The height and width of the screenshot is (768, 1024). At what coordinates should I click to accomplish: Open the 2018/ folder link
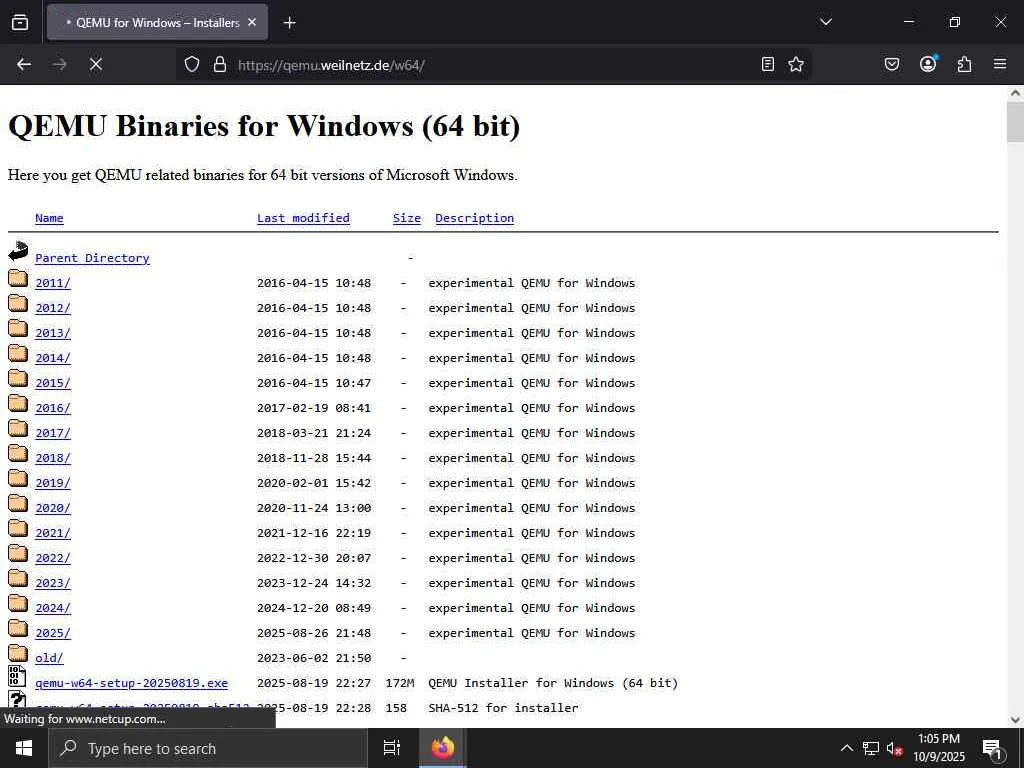pos(53,458)
